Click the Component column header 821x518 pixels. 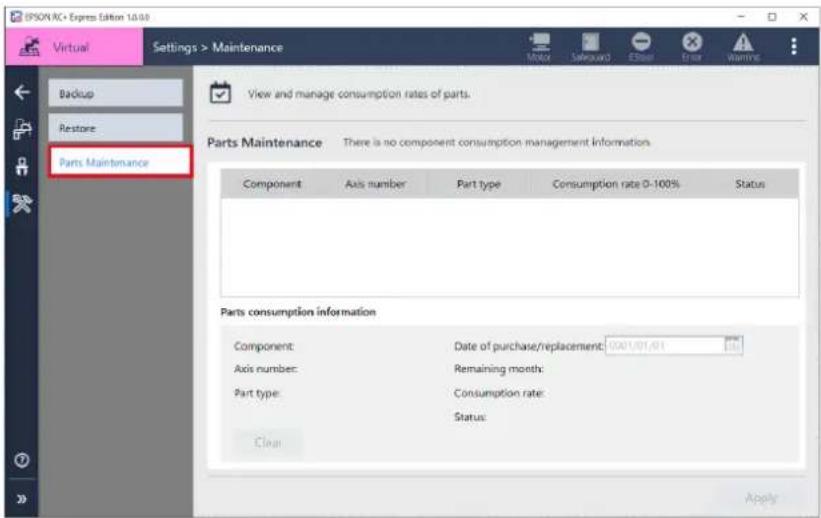(272, 184)
